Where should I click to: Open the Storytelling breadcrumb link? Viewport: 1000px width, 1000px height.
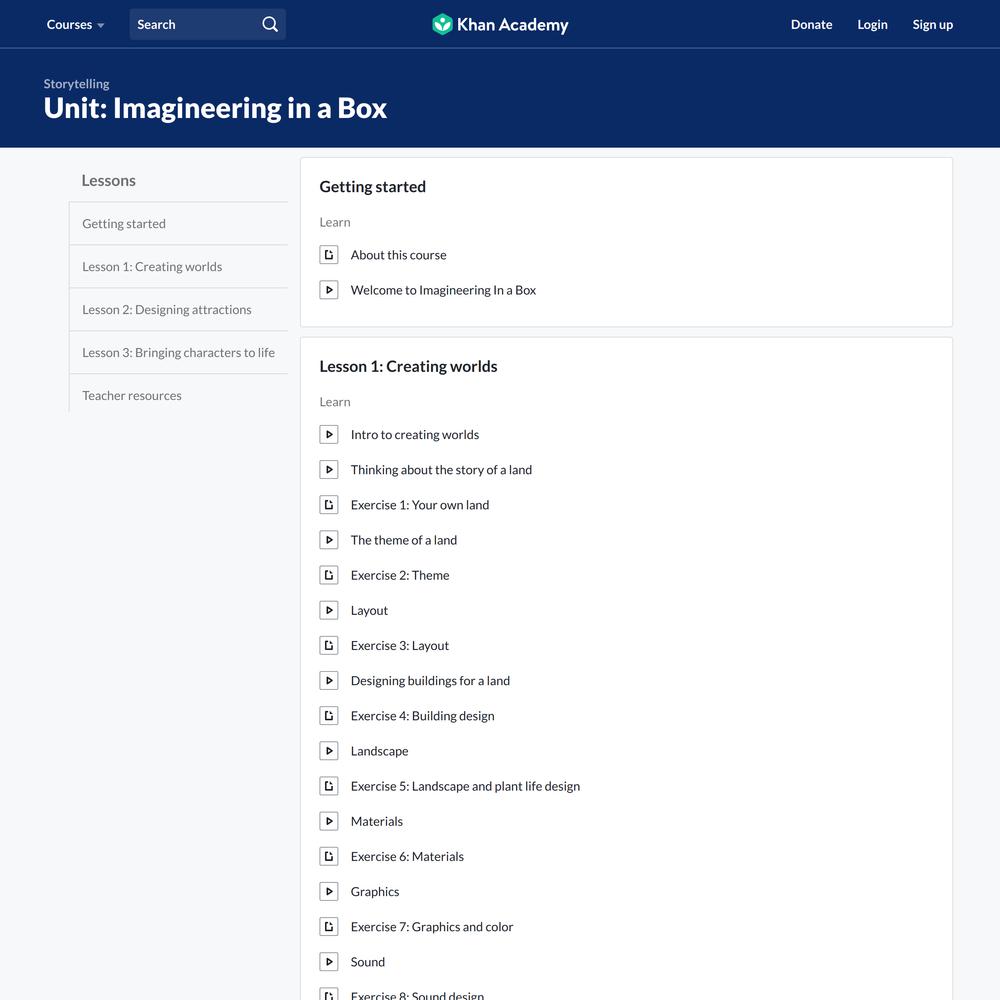tap(76, 84)
